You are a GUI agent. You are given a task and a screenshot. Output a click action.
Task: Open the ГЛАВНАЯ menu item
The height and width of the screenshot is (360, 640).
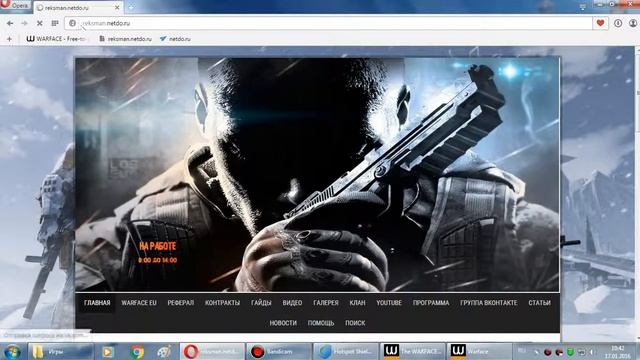coord(97,303)
